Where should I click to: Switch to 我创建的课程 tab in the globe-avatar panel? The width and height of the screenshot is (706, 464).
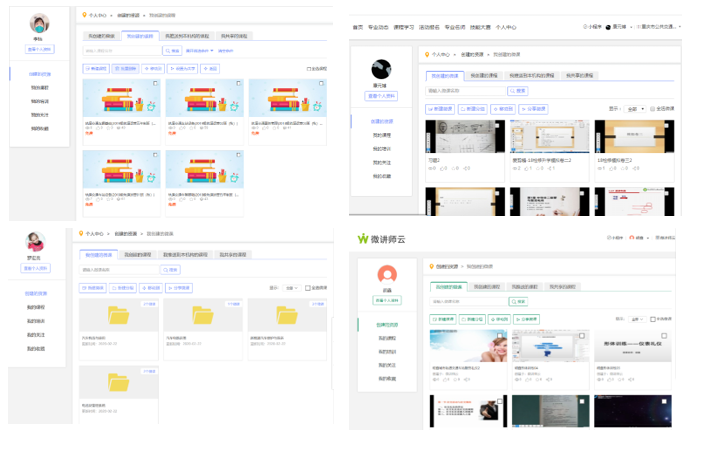484,76
